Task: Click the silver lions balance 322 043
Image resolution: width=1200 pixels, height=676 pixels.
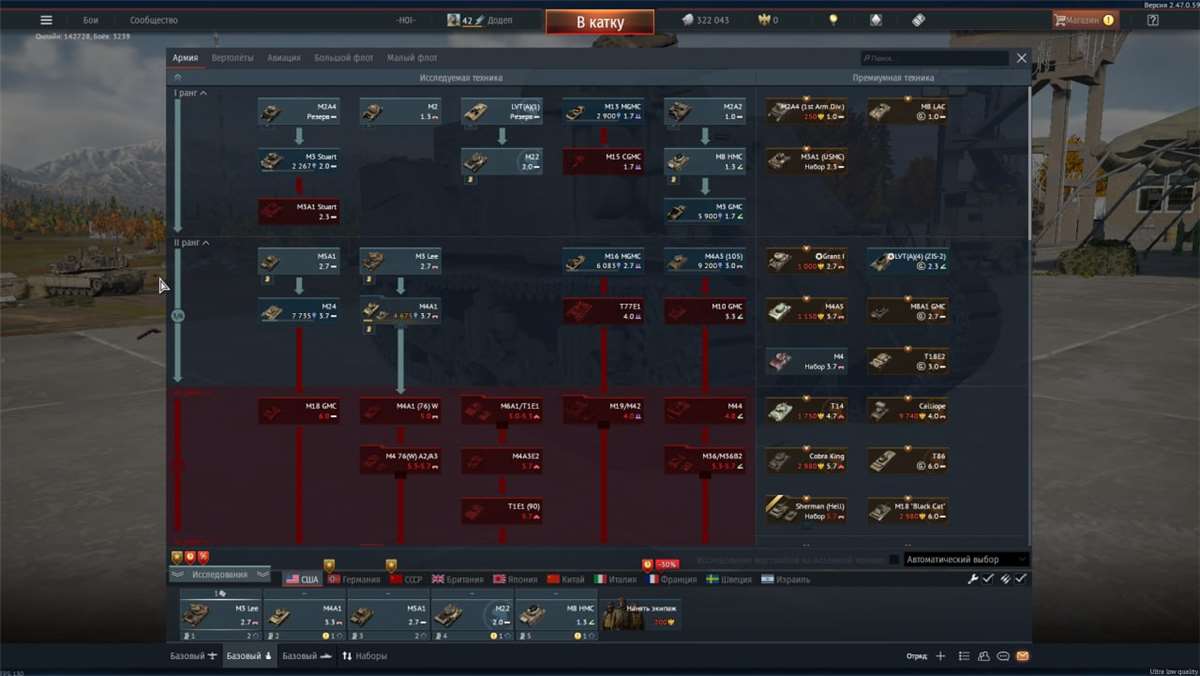Action: [x=705, y=20]
